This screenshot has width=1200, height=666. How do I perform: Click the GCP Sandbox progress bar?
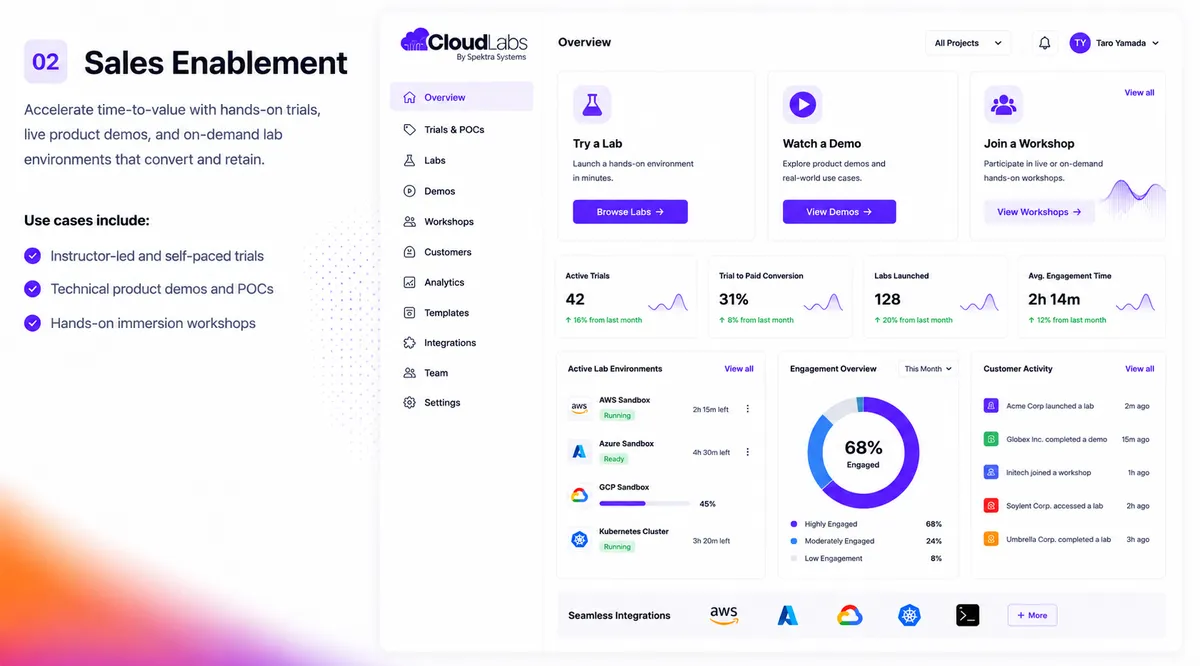point(644,504)
